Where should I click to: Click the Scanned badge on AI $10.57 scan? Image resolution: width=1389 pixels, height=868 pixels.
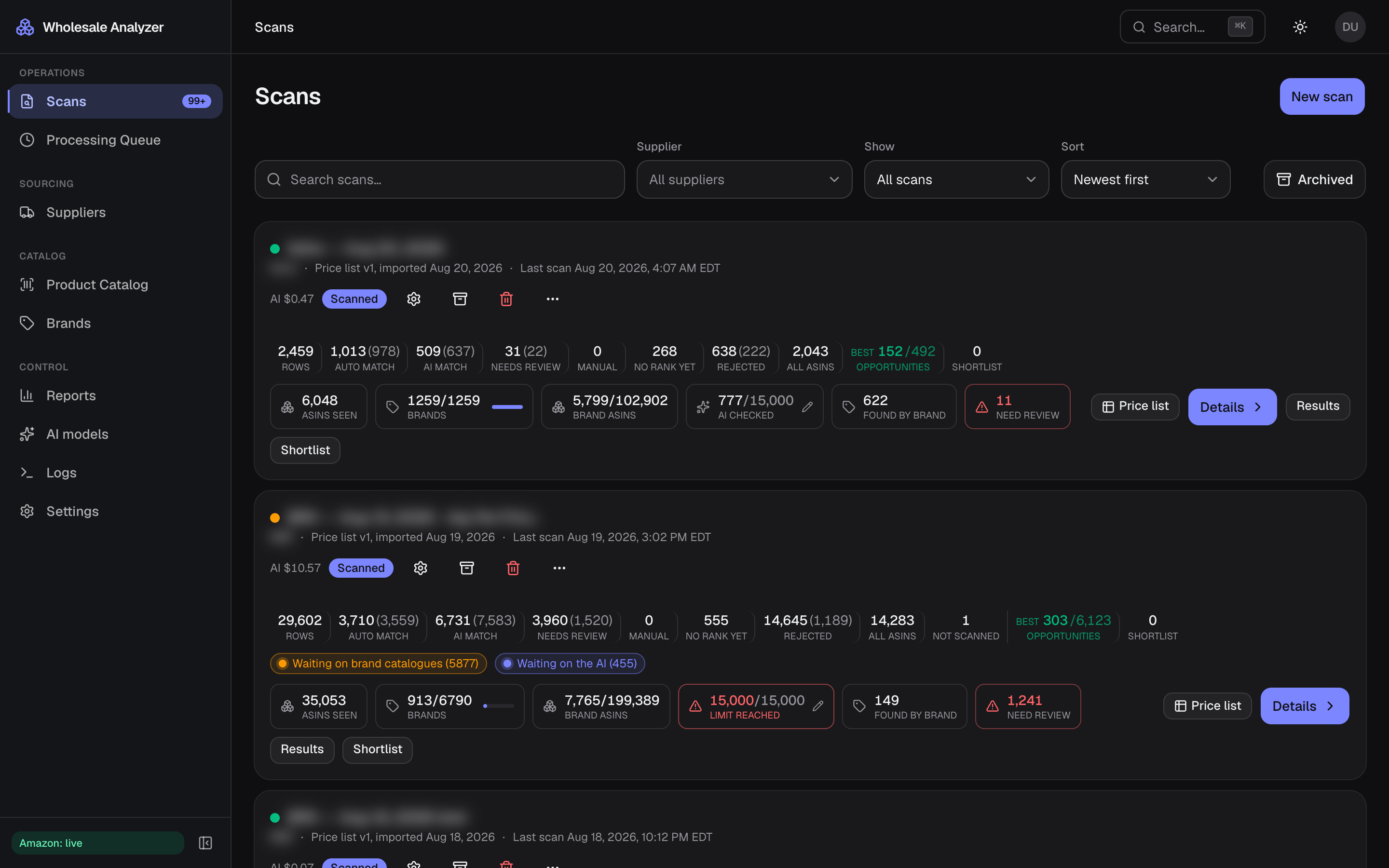(361, 568)
